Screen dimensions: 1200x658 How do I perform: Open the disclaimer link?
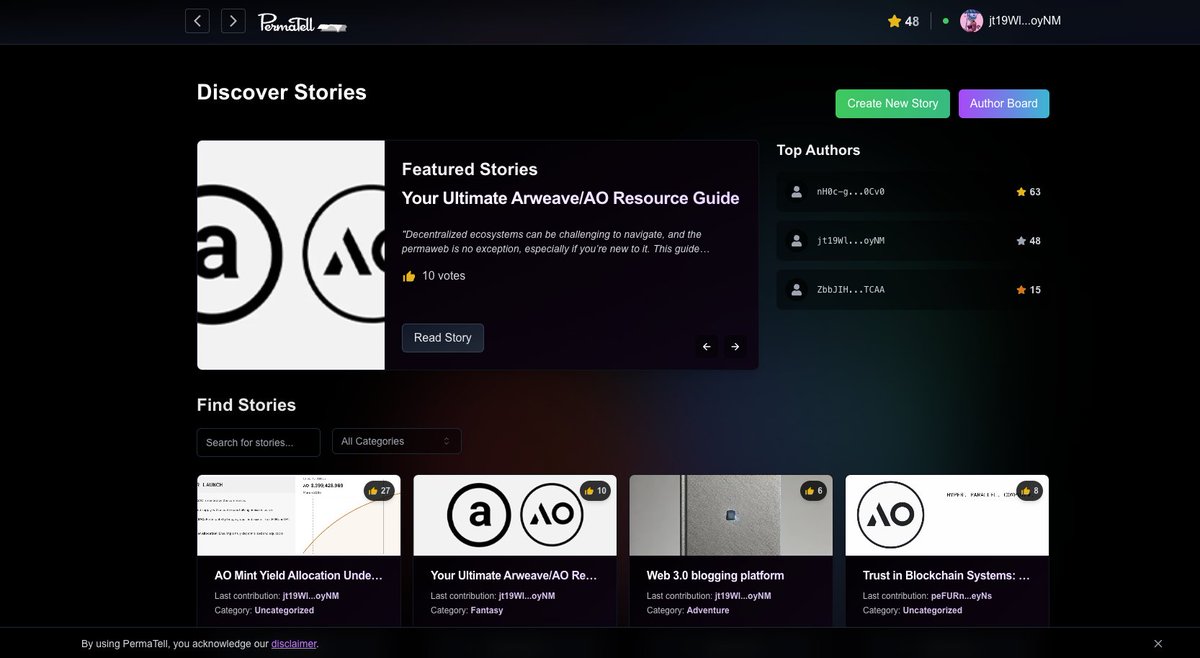tap(293, 643)
